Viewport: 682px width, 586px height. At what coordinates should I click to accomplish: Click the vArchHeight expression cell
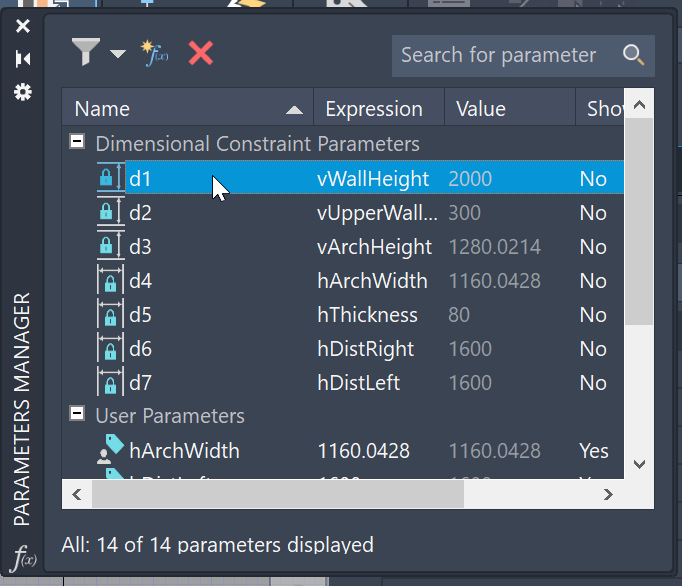(x=374, y=247)
